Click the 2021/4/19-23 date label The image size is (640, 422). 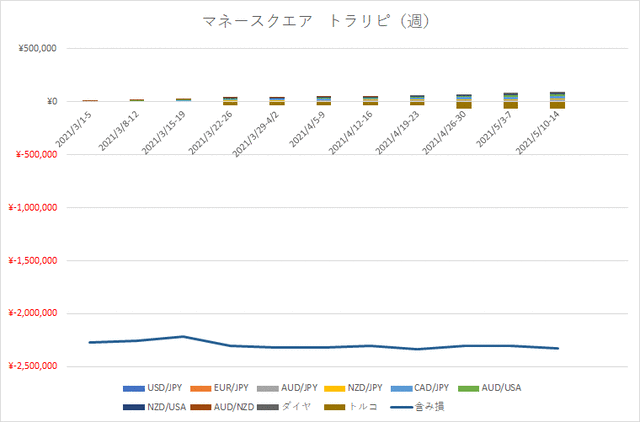pyautogui.click(x=398, y=133)
